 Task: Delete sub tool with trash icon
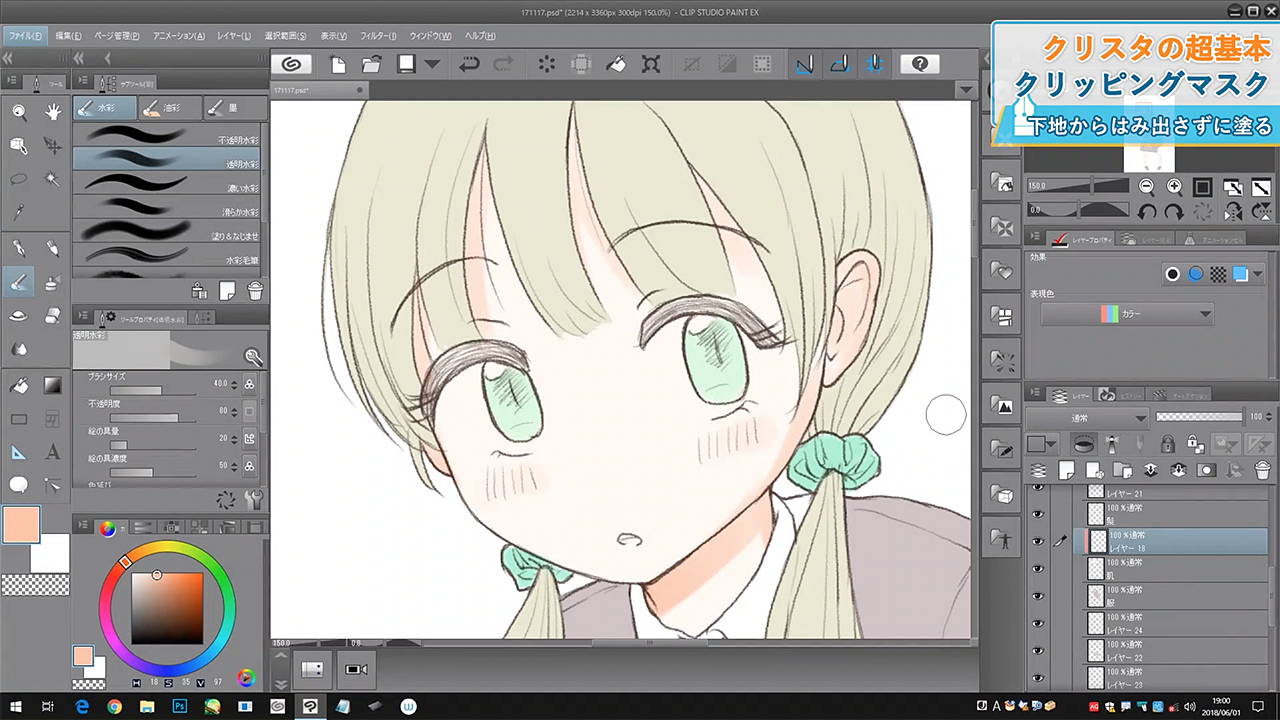pyautogui.click(x=255, y=290)
